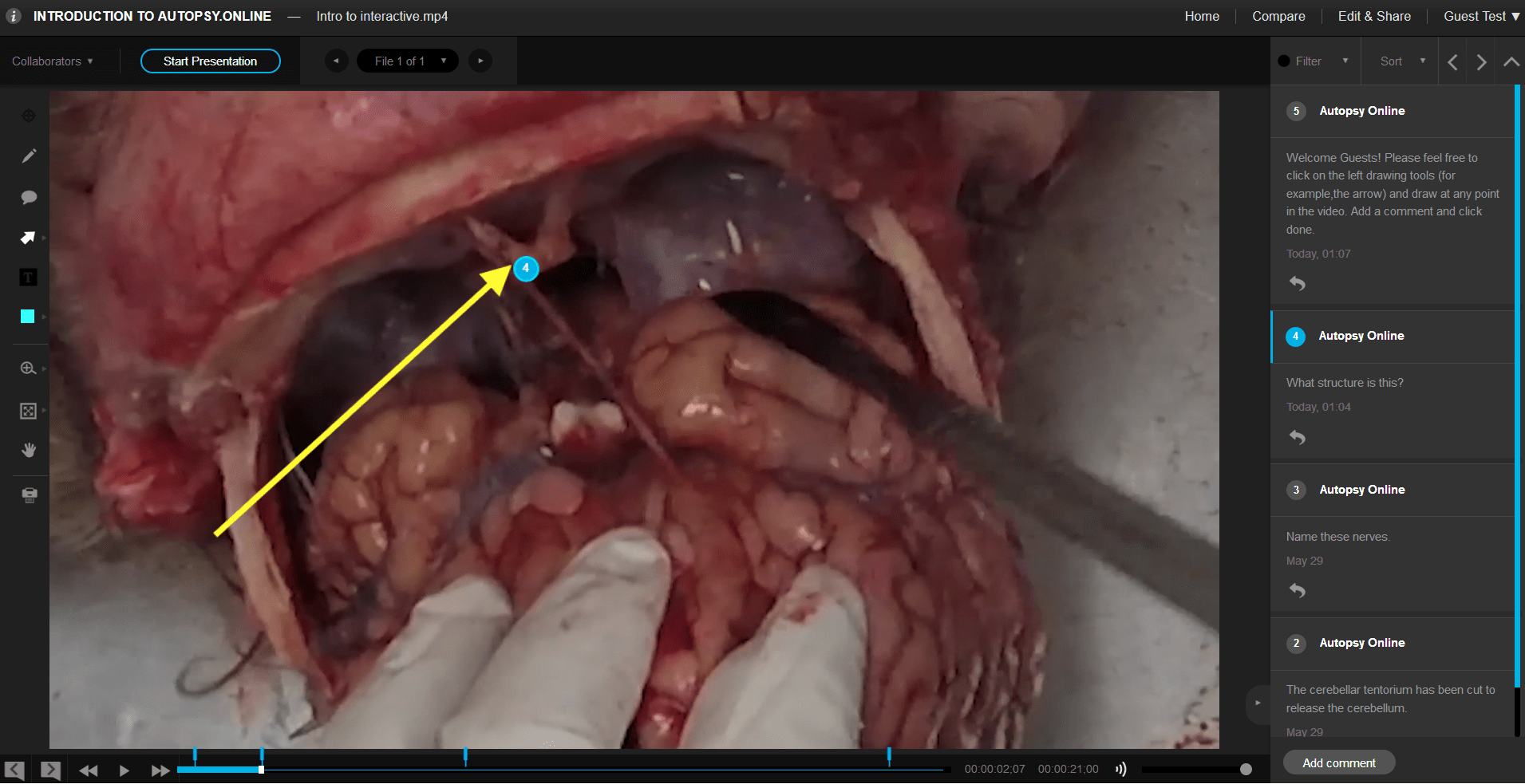This screenshot has width=1525, height=784.
Task: Select the arrow drawing tool
Action: 28,238
